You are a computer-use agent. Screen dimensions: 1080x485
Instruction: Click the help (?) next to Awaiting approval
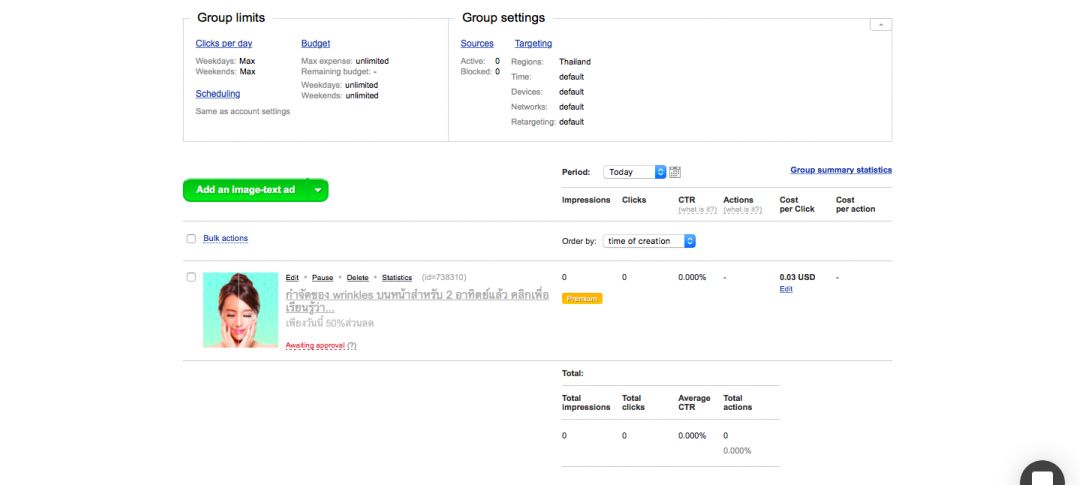point(352,346)
